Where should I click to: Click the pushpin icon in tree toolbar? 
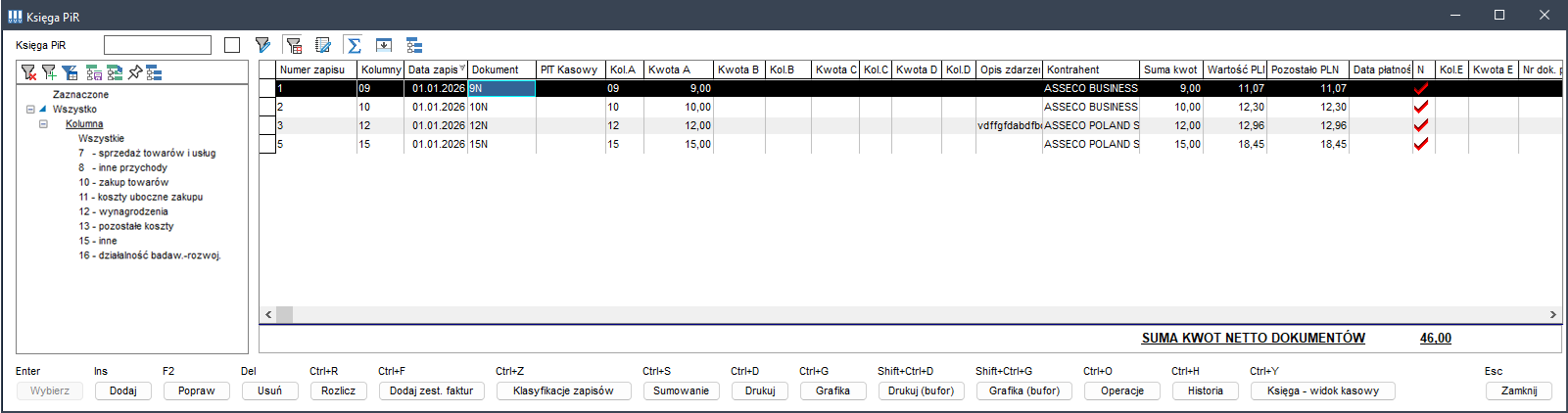tap(135, 72)
